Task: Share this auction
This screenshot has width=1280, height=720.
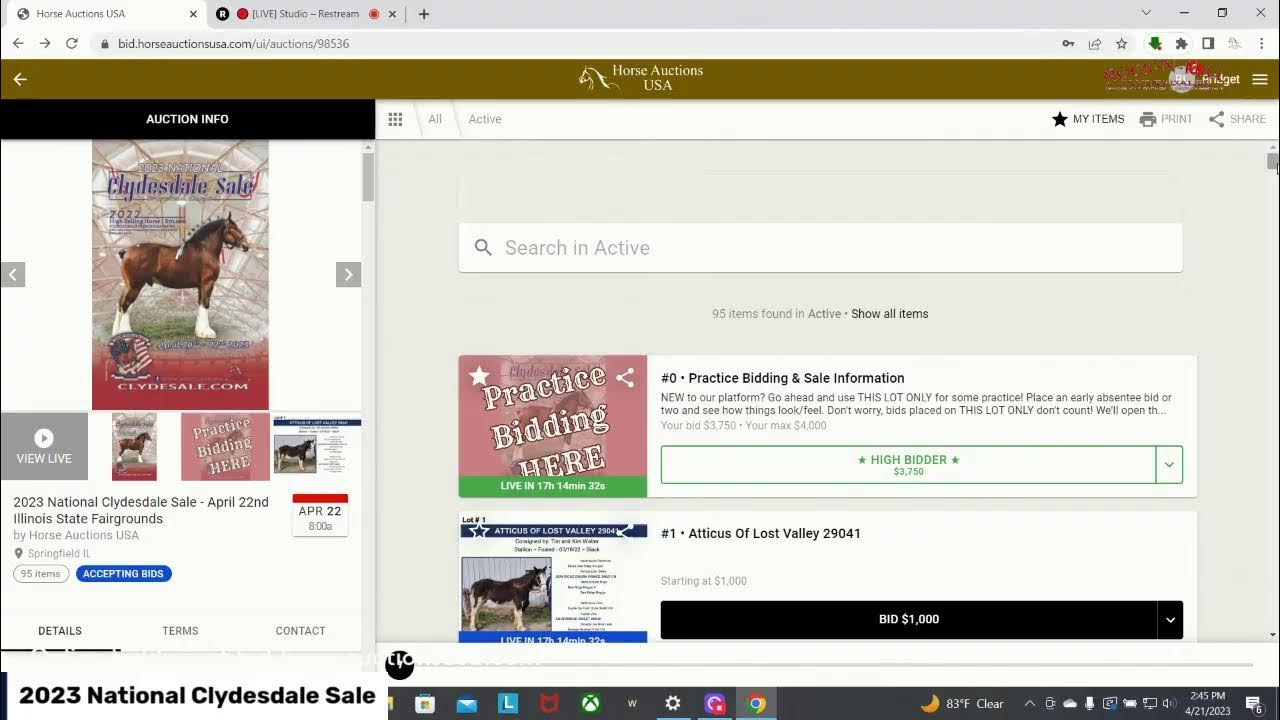Action: 1237,119
